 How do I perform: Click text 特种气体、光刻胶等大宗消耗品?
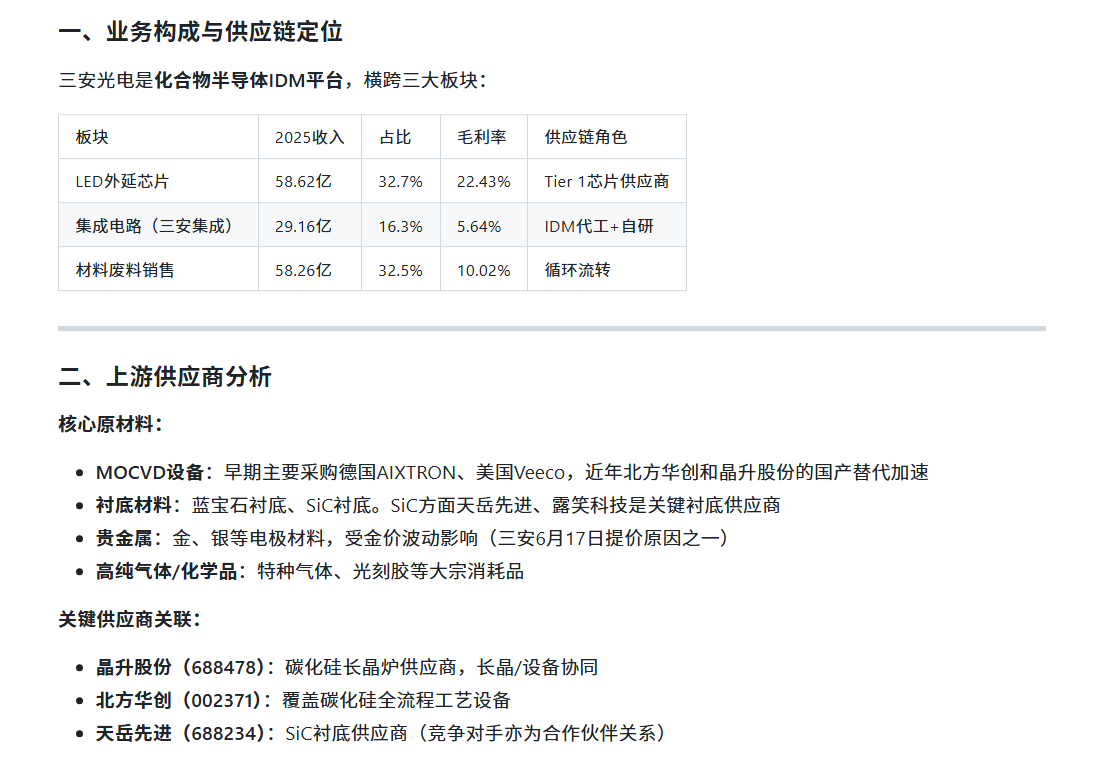click(x=390, y=570)
